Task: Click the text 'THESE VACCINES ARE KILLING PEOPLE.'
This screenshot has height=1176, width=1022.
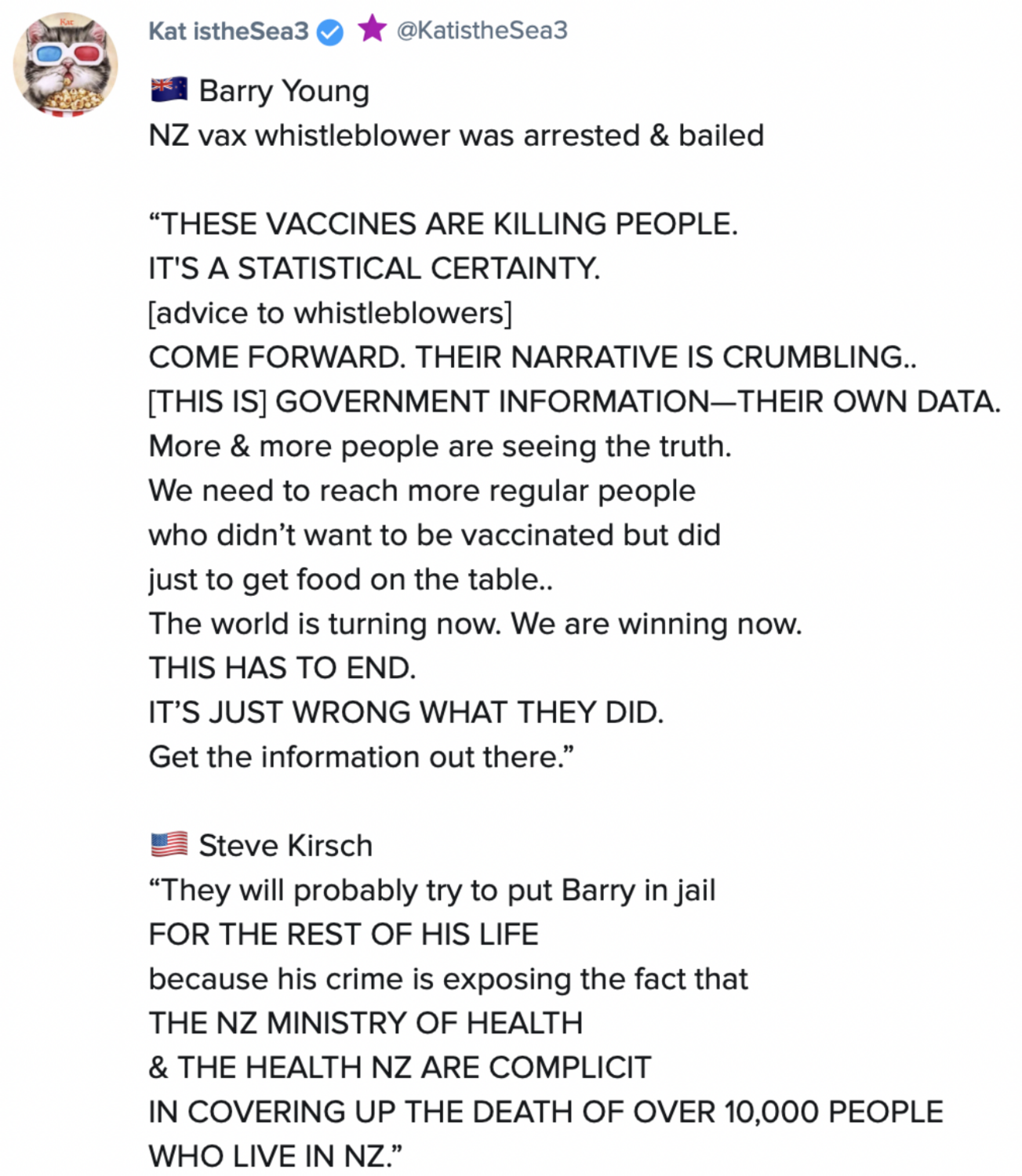Action: (444, 224)
